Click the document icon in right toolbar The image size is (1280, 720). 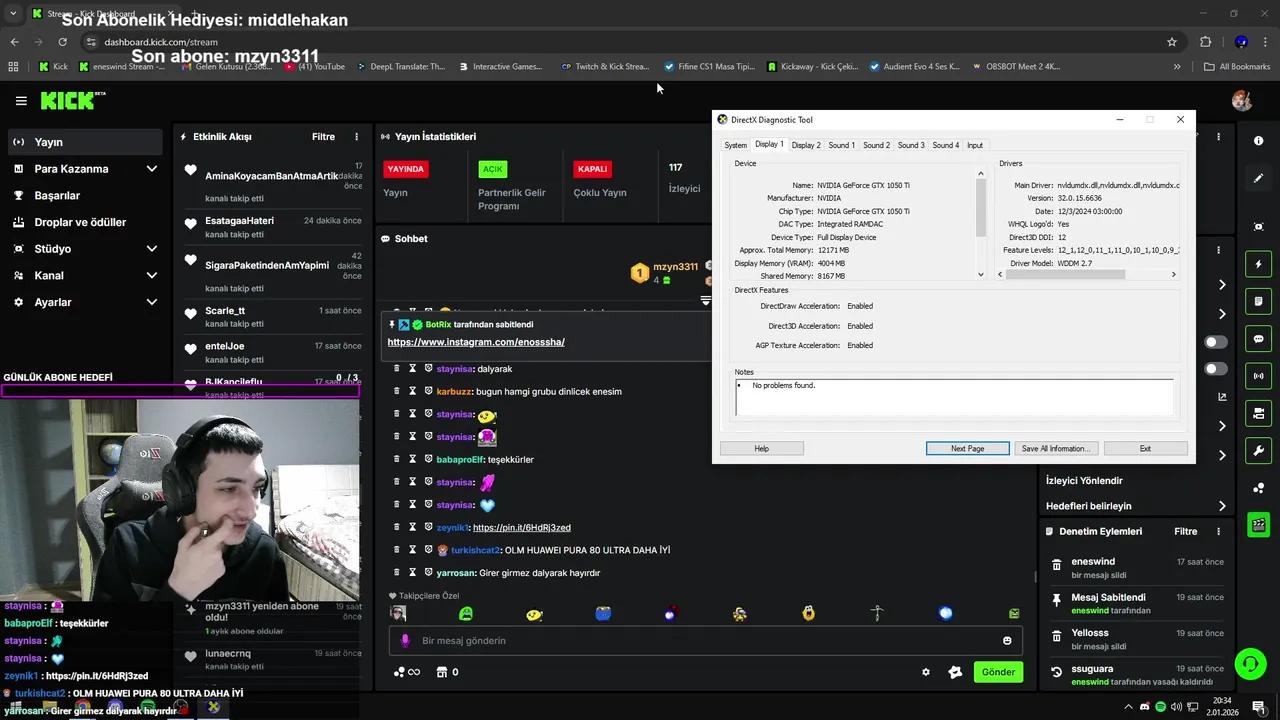[1258, 302]
